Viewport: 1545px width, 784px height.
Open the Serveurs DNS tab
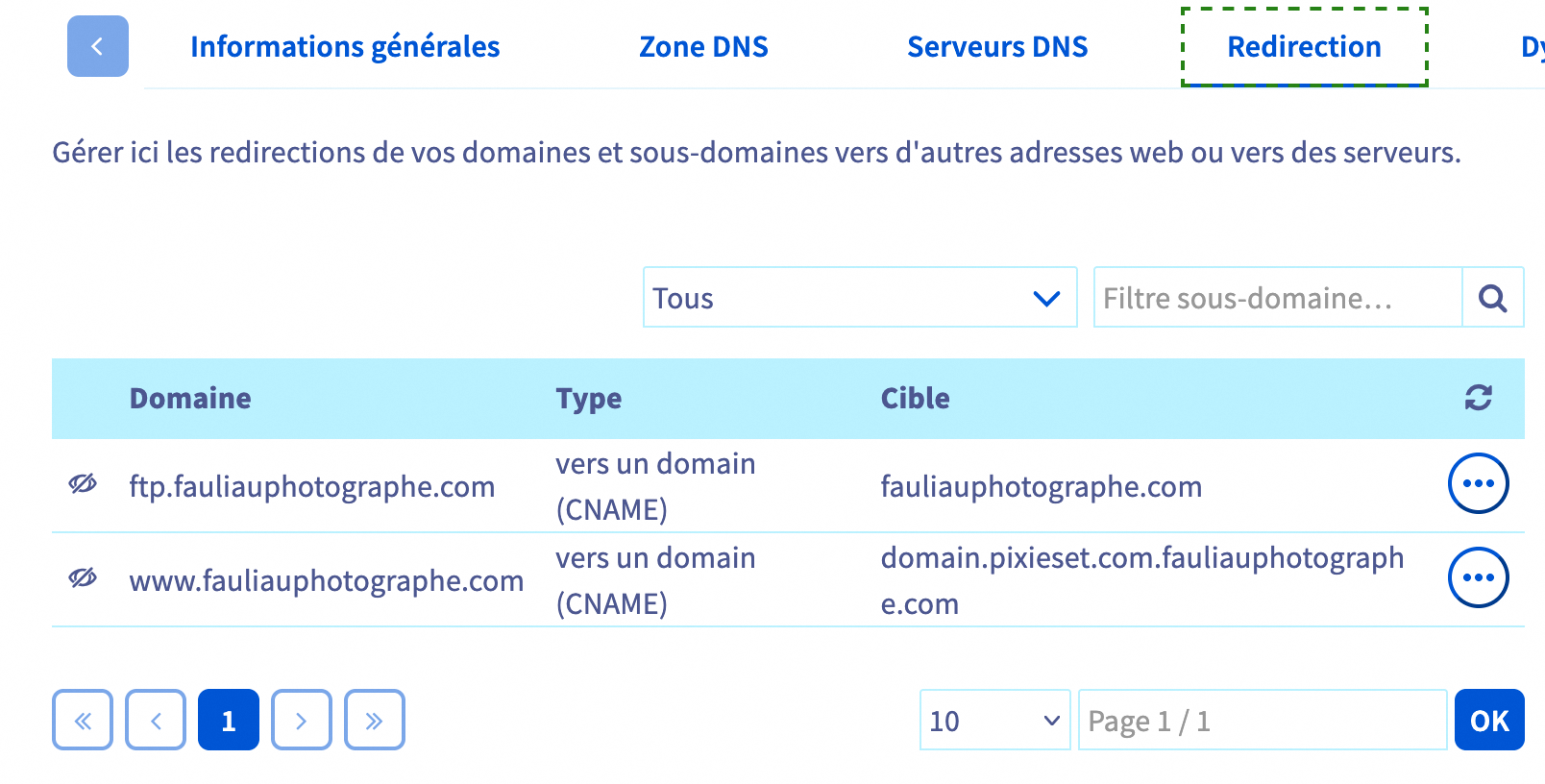pos(997,46)
